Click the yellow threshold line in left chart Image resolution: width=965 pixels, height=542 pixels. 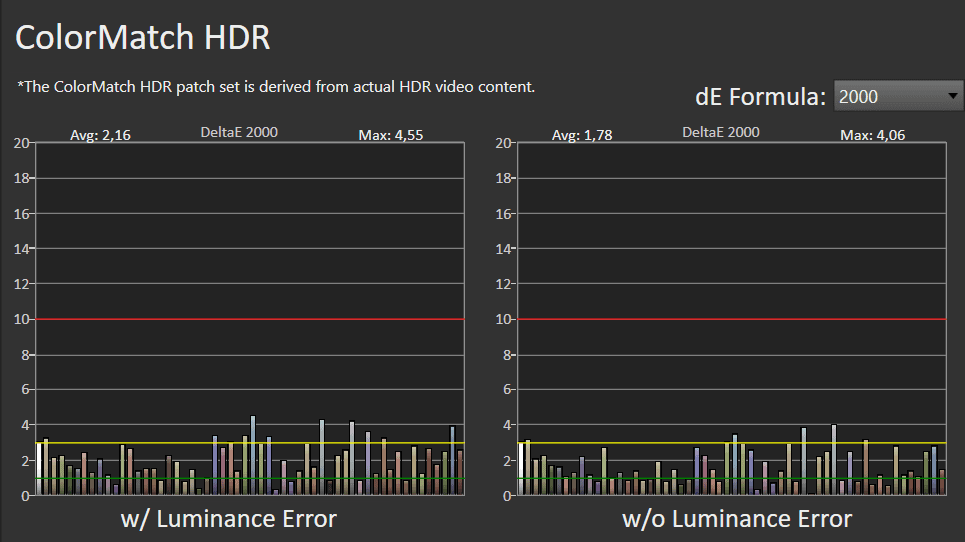point(250,442)
